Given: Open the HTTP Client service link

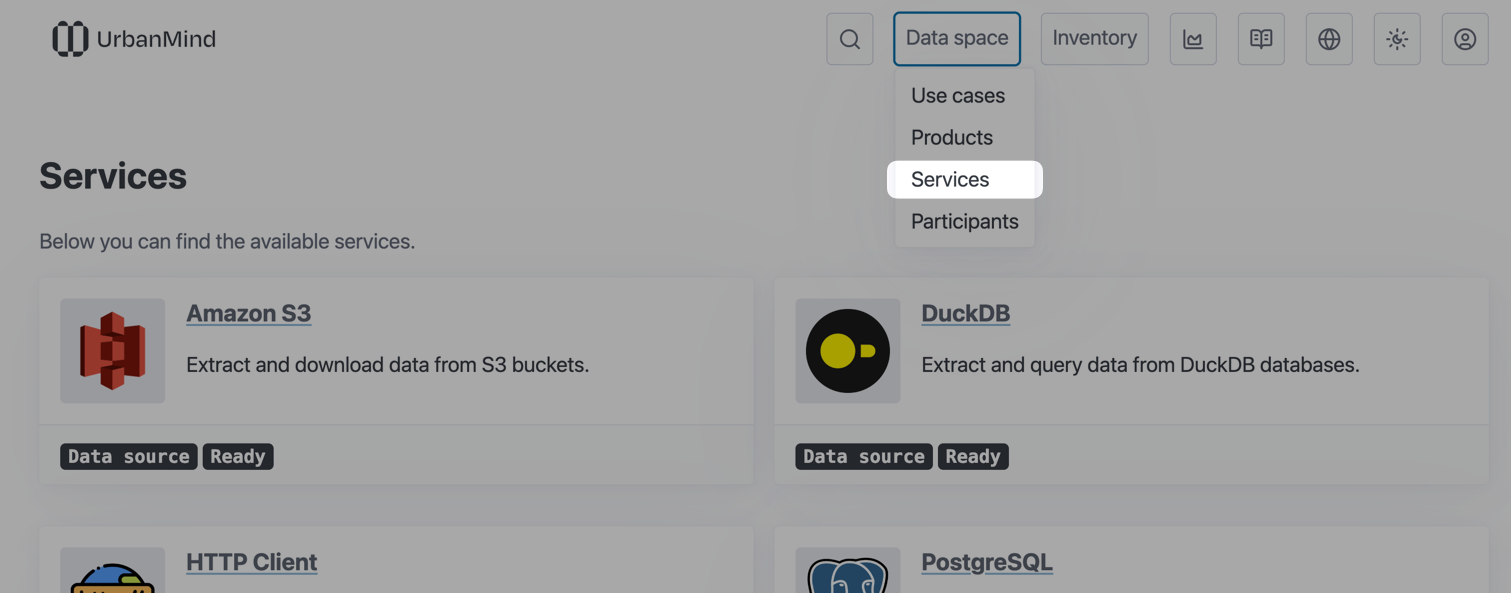Looking at the screenshot, I should pyautogui.click(x=251, y=562).
